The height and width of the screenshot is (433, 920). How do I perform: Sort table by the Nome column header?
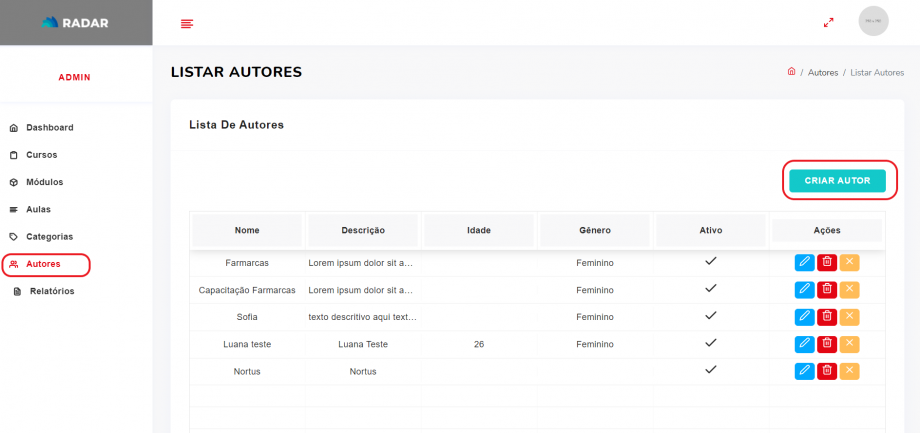pyautogui.click(x=247, y=230)
